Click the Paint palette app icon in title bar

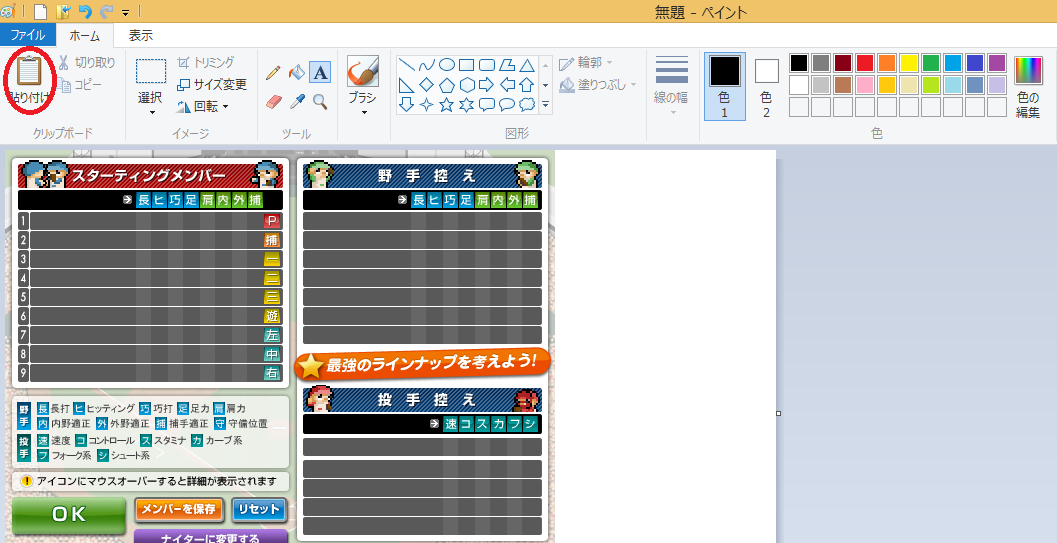point(8,11)
